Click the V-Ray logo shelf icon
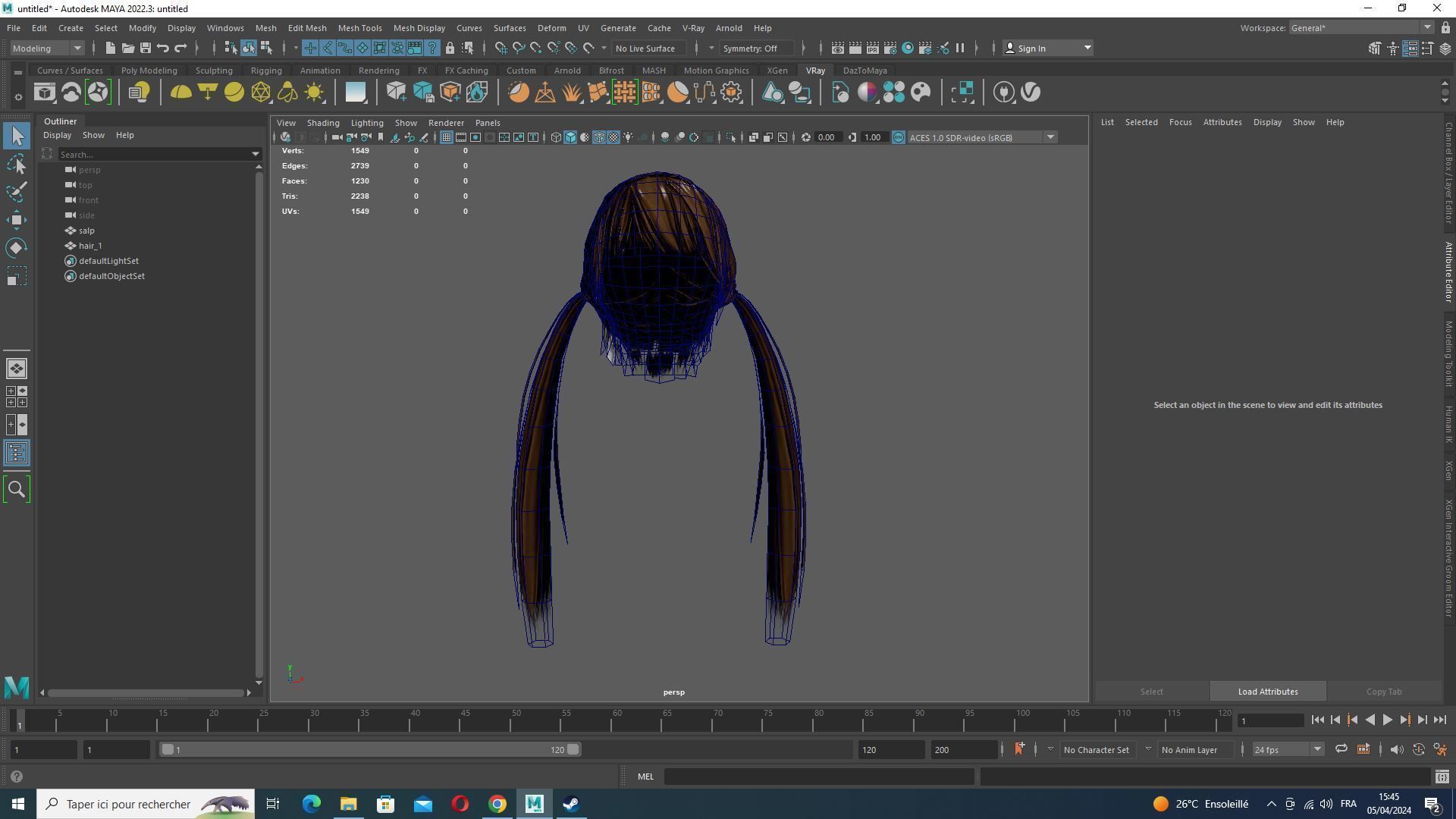 [1031, 93]
